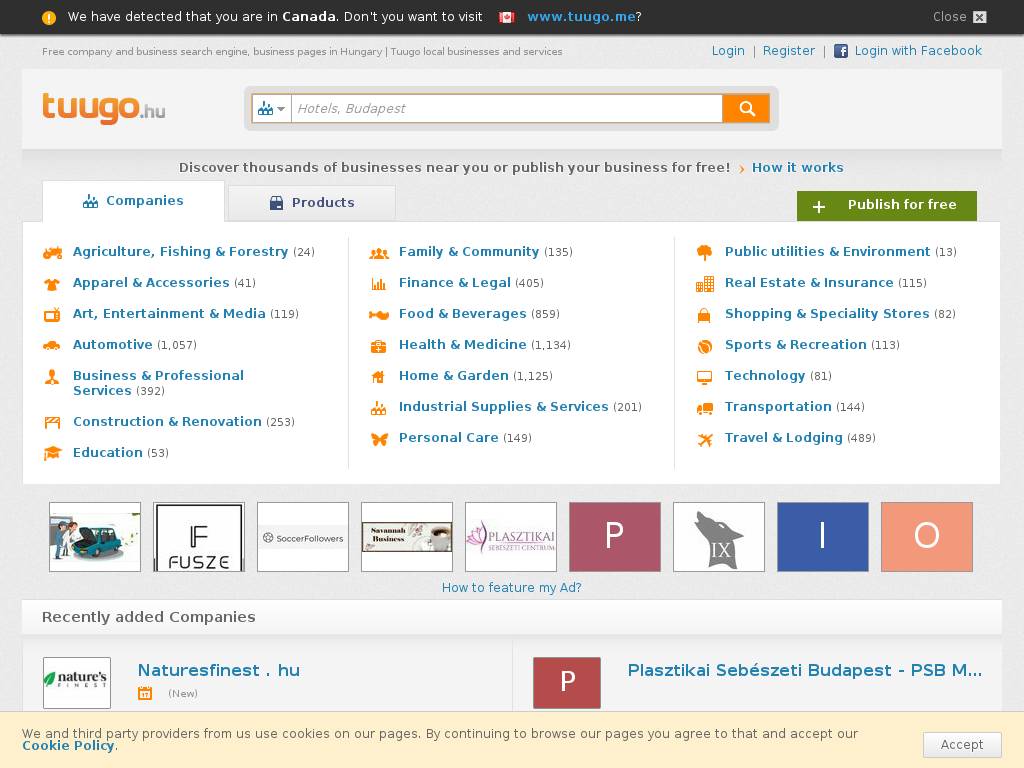Focus the Hotels, Budapest search field
The height and width of the screenshot is (768, 1024).
click(507, 108)
